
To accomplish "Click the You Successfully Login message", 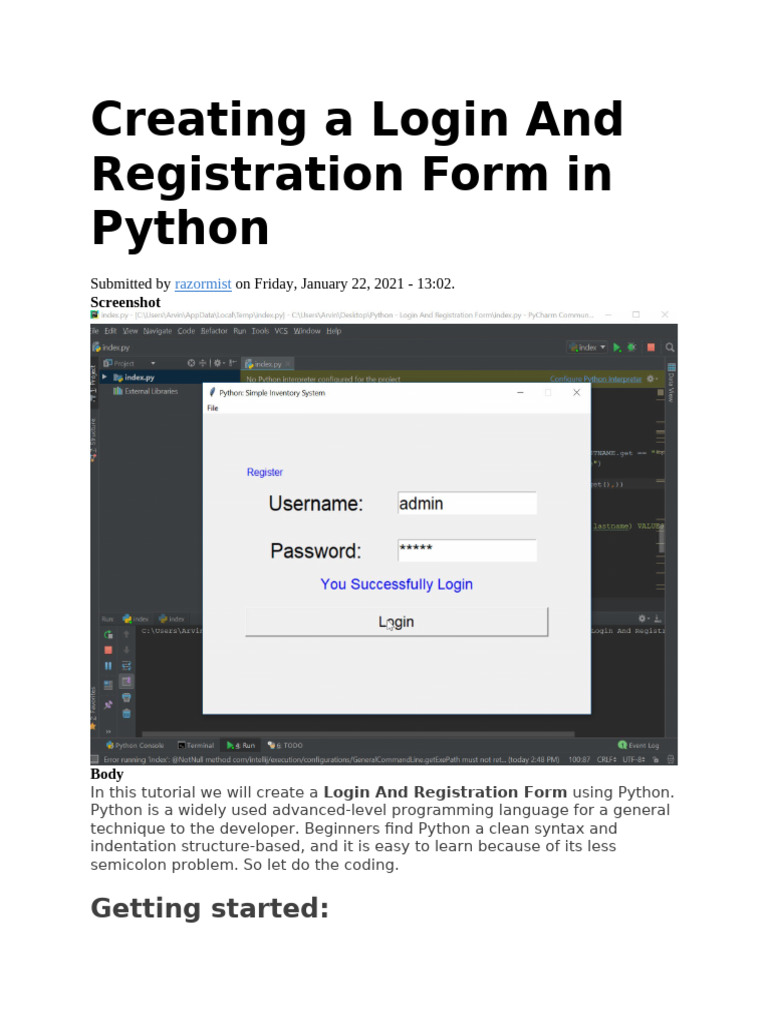I will (x=396, y=584).
